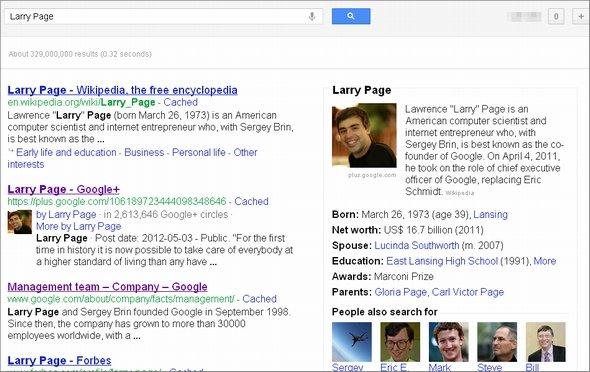
Task: Open the large Larry Page photo in knowledge panel
Action: (364, 135)
